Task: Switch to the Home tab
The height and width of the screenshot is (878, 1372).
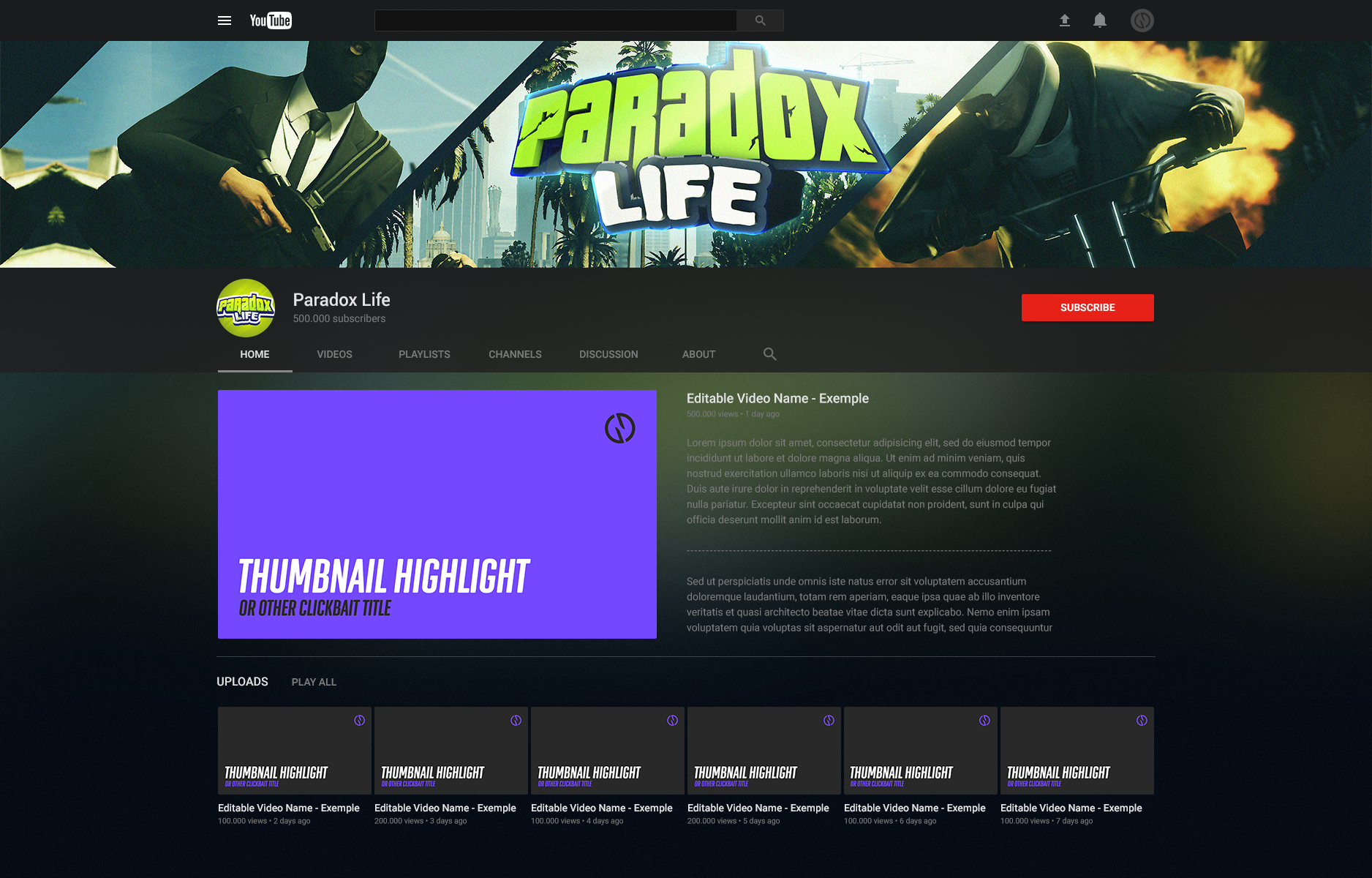Action: click(255, 354)
